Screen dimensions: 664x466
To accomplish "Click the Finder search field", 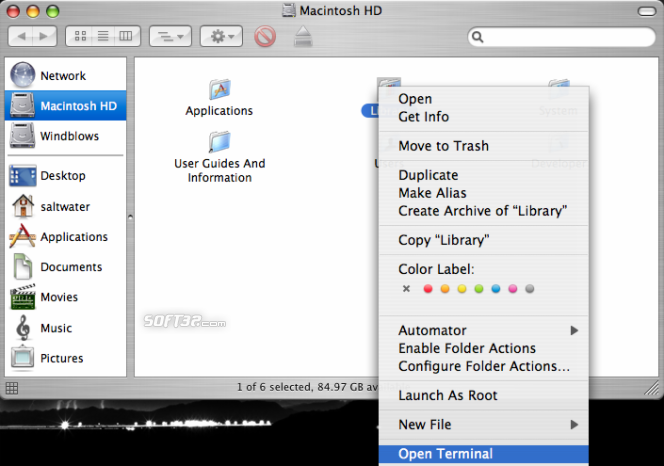I will point(565,38).
